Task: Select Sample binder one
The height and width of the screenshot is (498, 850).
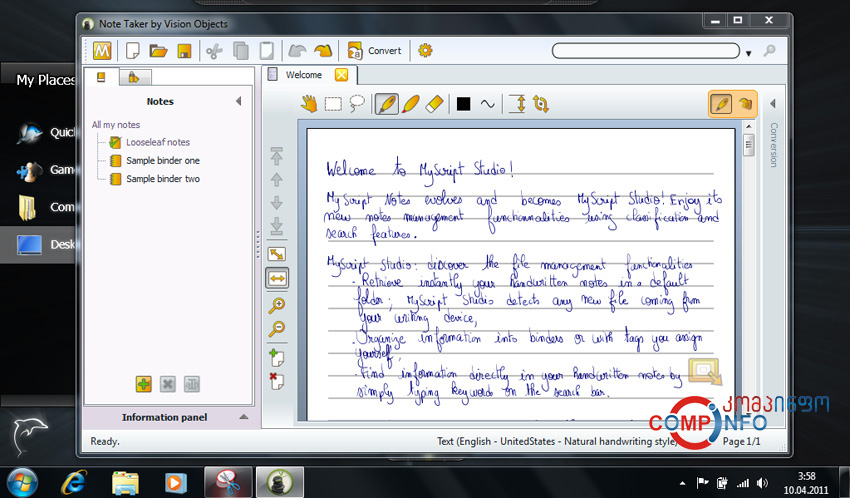Action: pos(163,160)
